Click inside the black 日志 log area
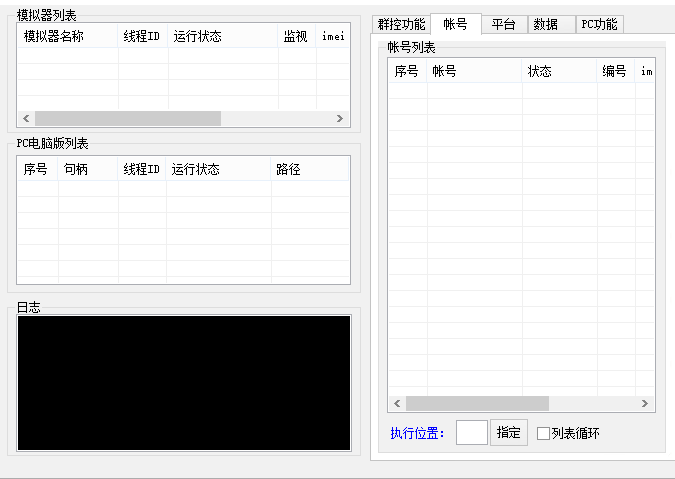 tap(184, 383)
